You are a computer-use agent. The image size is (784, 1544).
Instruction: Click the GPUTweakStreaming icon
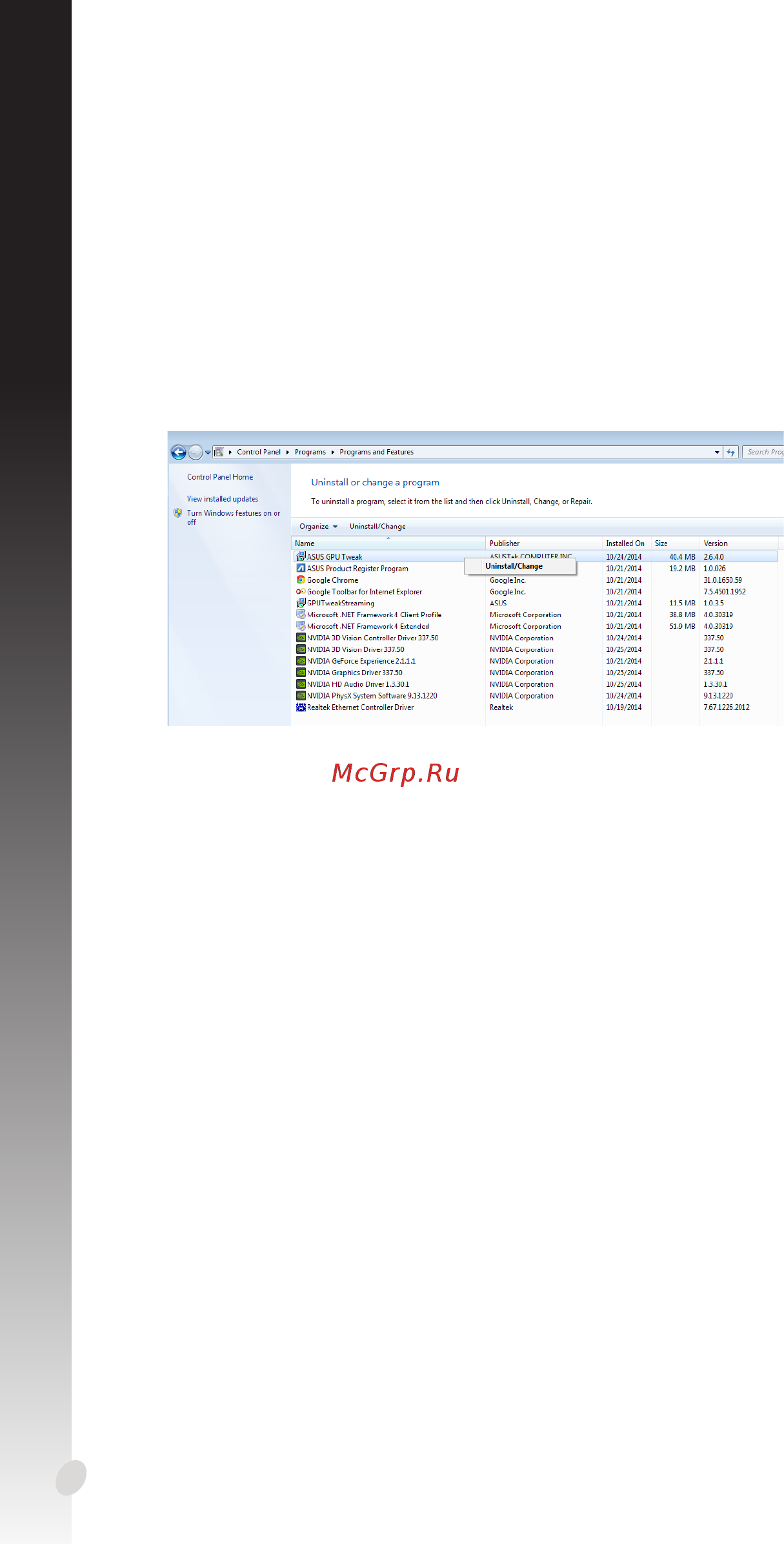point(301,603)
